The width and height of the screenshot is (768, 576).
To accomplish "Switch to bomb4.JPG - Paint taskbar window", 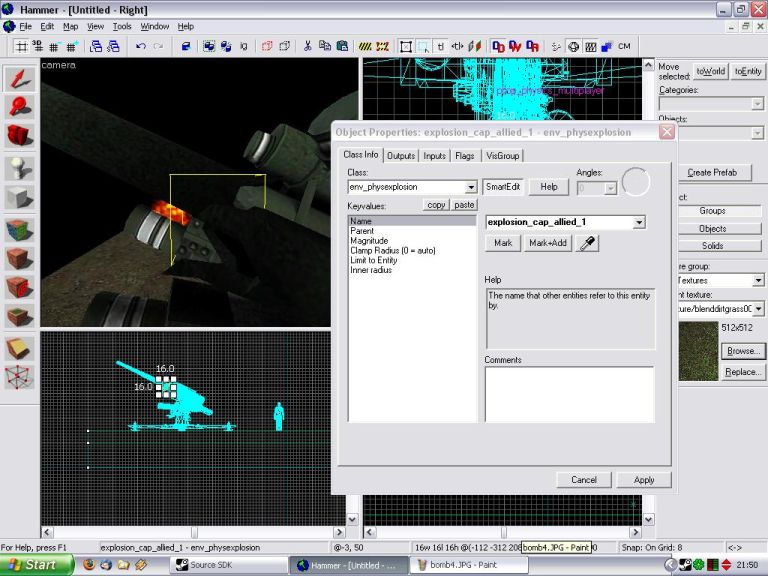I will [470, 565].
